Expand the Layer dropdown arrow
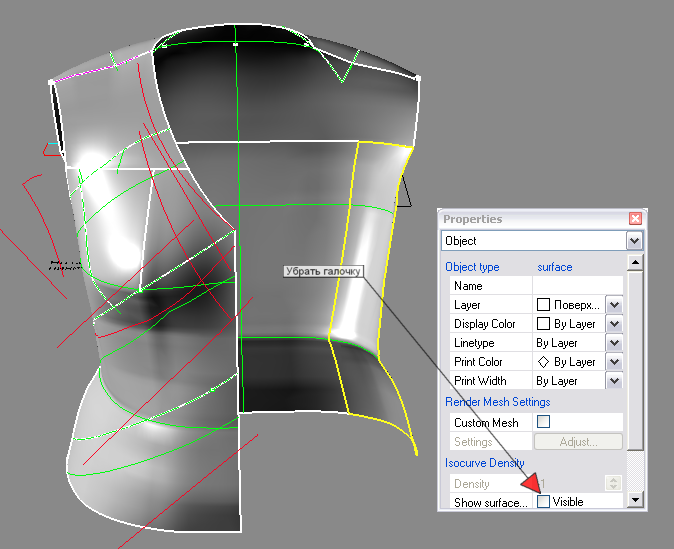This screenshot has width=674, height=549. (614, 305)
